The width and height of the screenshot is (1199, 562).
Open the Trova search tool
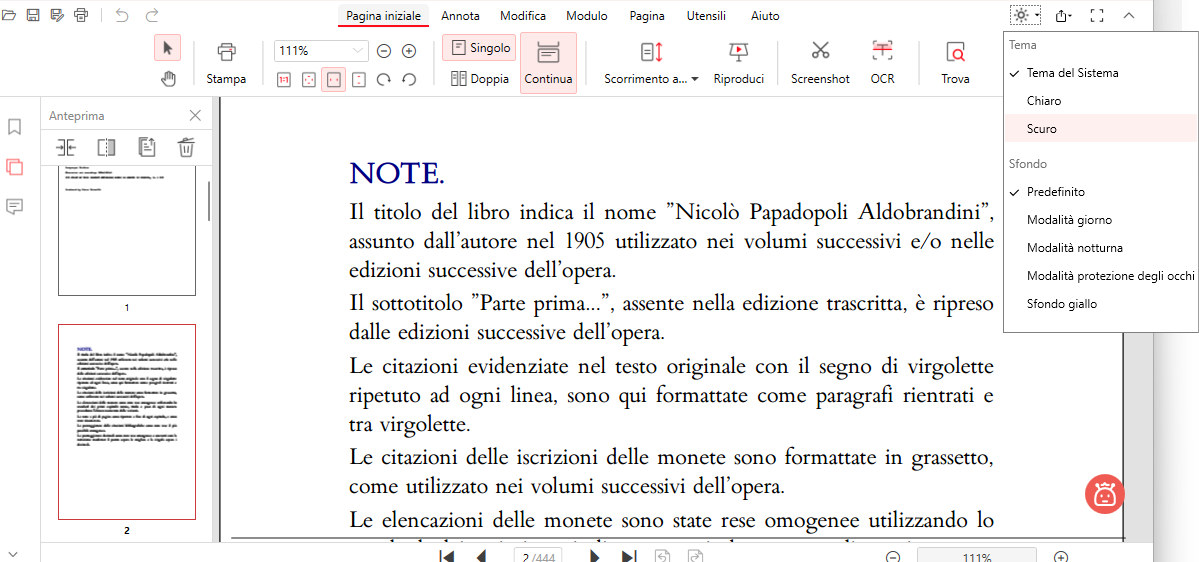[x=955, y=52]
